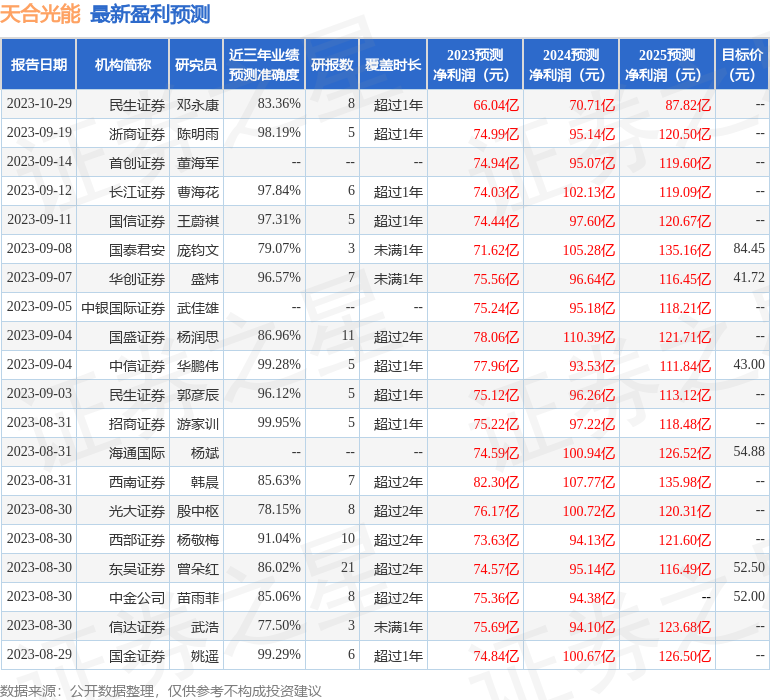Screen dimensions: 770x700
Task: Click the 102.13亿 forecast value
Action: 589,192
